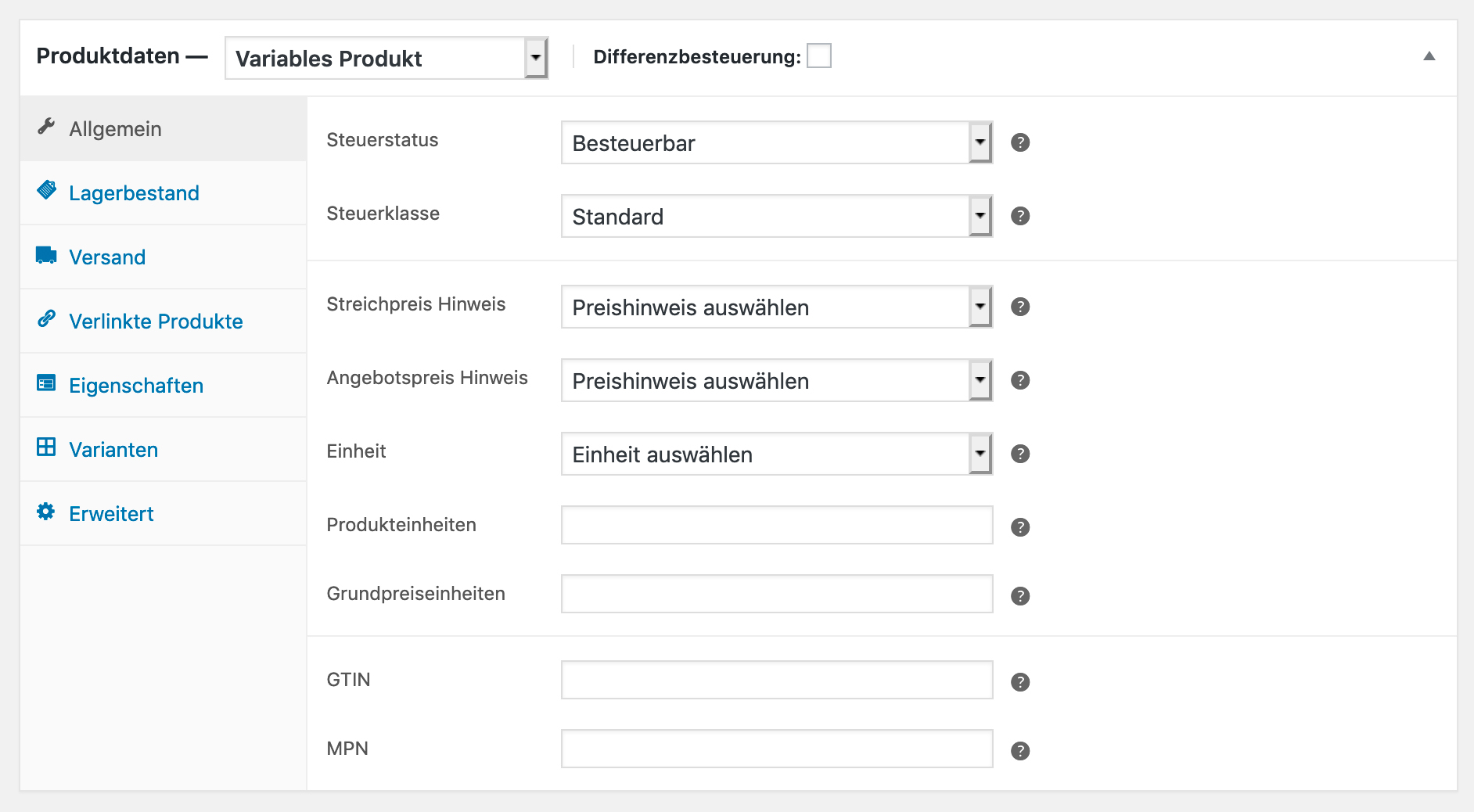Focus the MPN text field
This screenshot has height=812, width=1474.
tap(777, 749)
